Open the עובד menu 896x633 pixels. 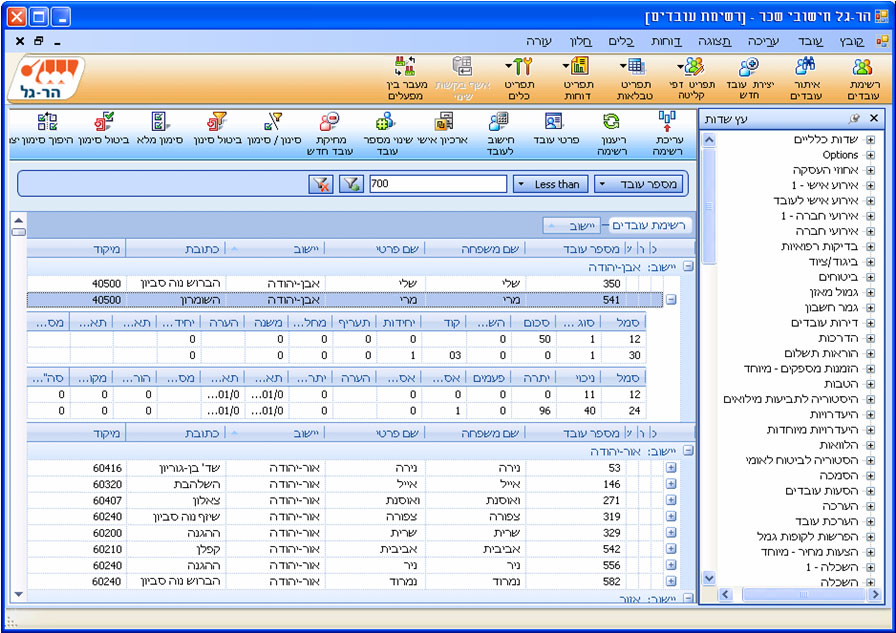(810, 41)
